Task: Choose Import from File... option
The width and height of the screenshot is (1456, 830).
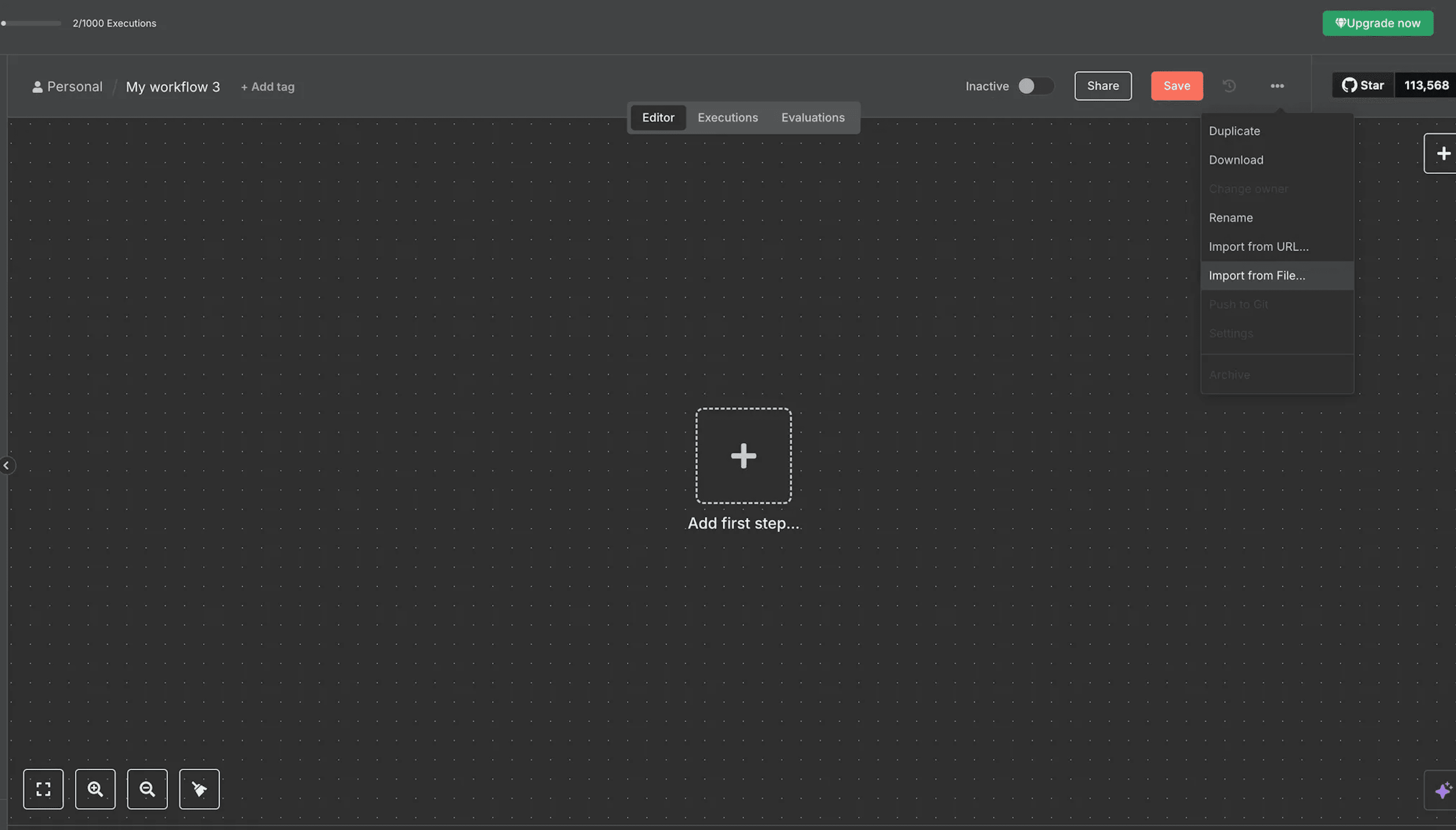Action: (x=1277, y=276)
